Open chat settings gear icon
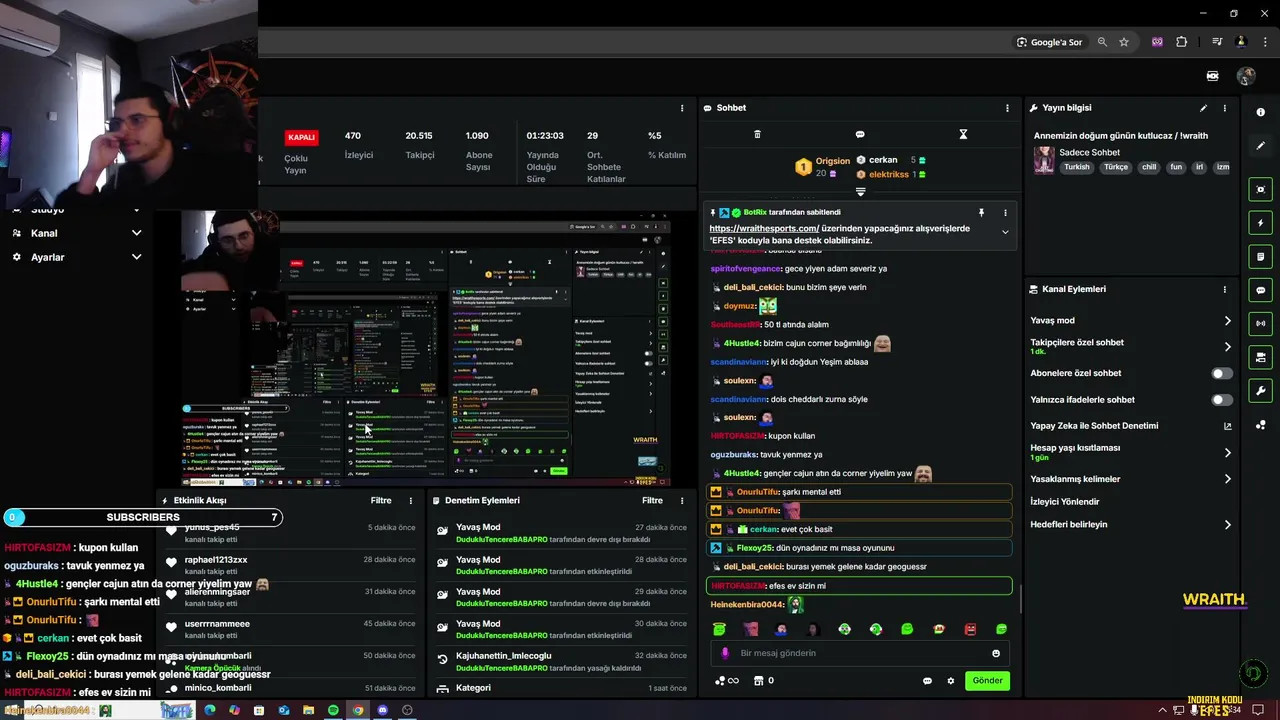 pyautogui.click(x=951, y=681)
